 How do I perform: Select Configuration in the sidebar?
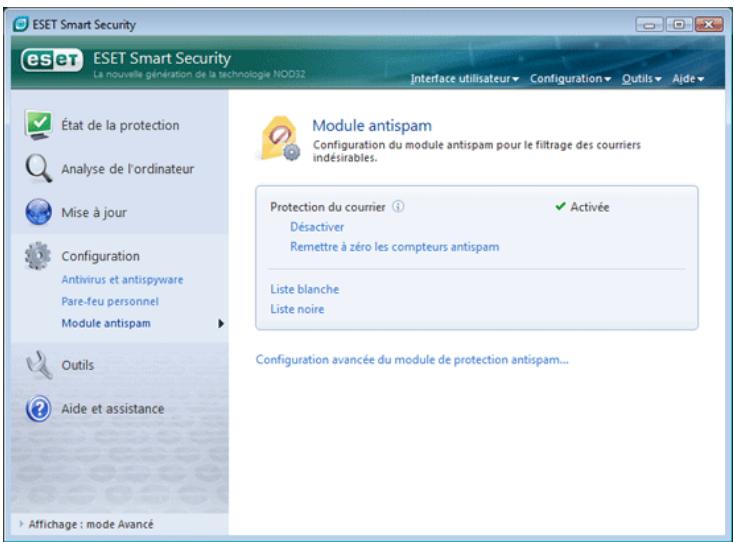101,256
